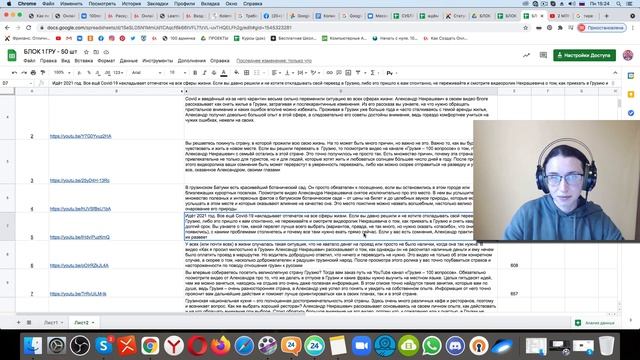Image resolution: width=640 pixels, height=360 pixels.
Task: Open the activity dashboard trend icon
Action: point(527,55)
